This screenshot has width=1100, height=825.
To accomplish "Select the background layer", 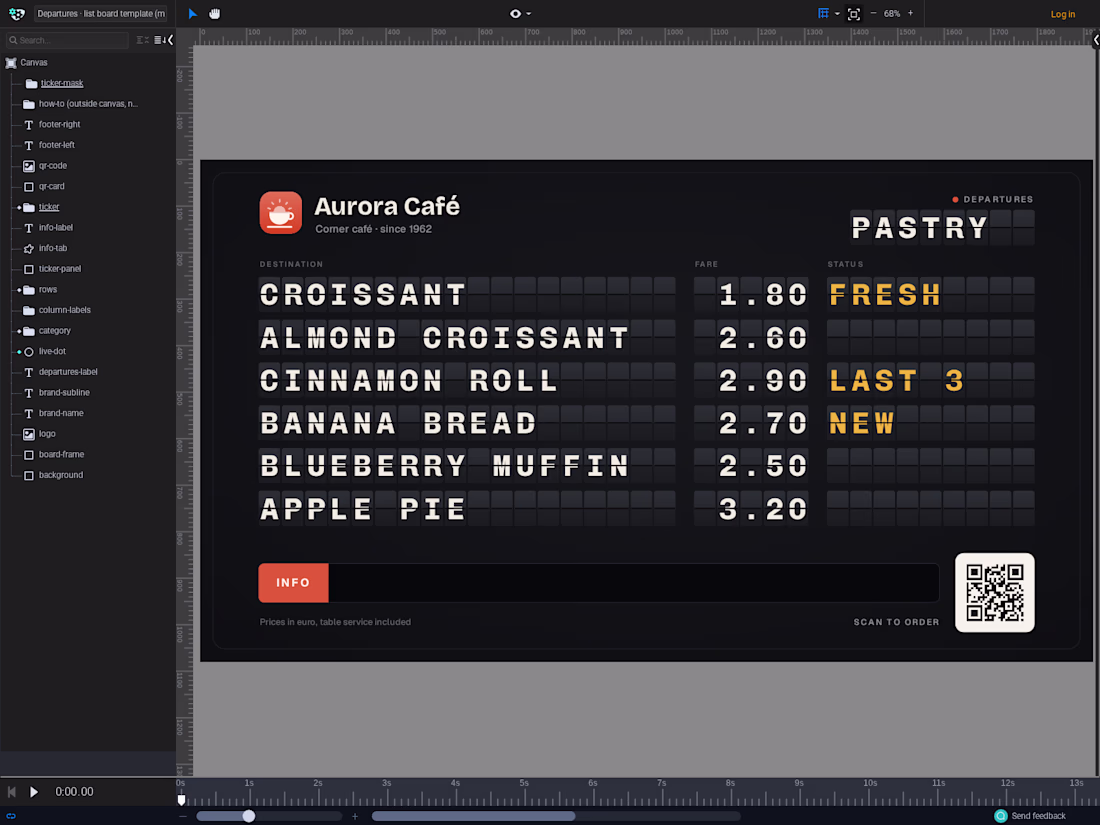I will (60, 475).
